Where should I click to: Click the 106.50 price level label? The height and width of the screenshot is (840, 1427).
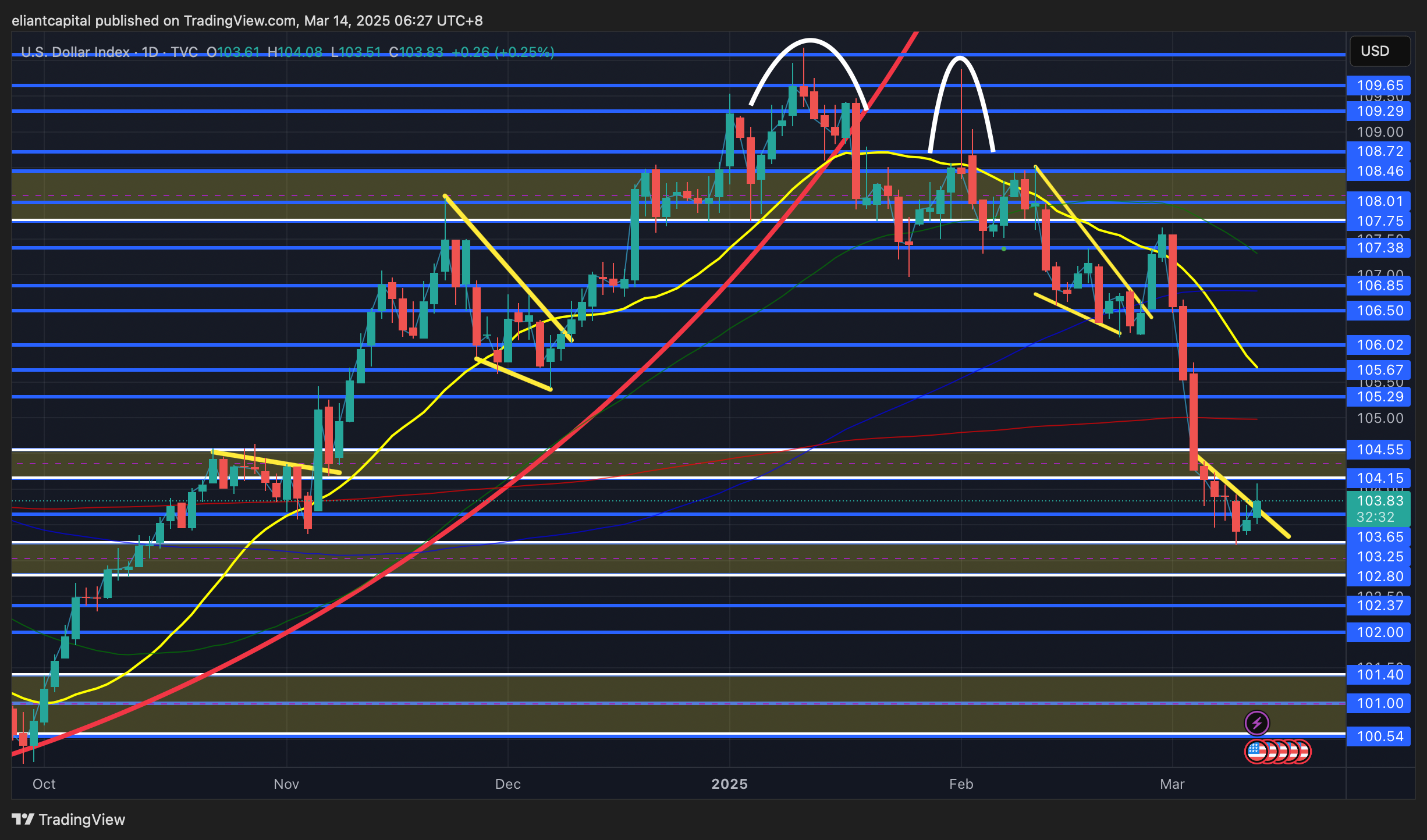coord(1379,311)
